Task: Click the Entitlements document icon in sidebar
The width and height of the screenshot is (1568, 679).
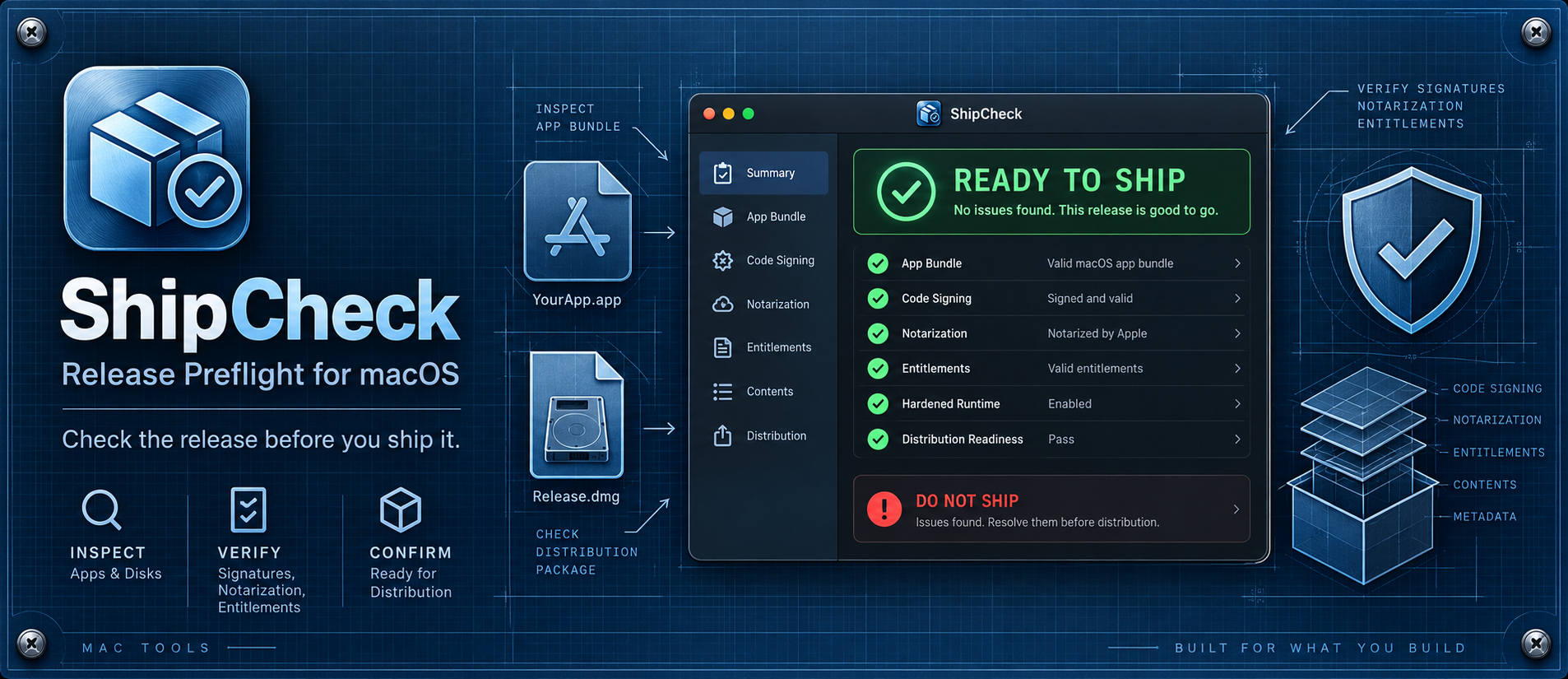Action: (722, 347)
